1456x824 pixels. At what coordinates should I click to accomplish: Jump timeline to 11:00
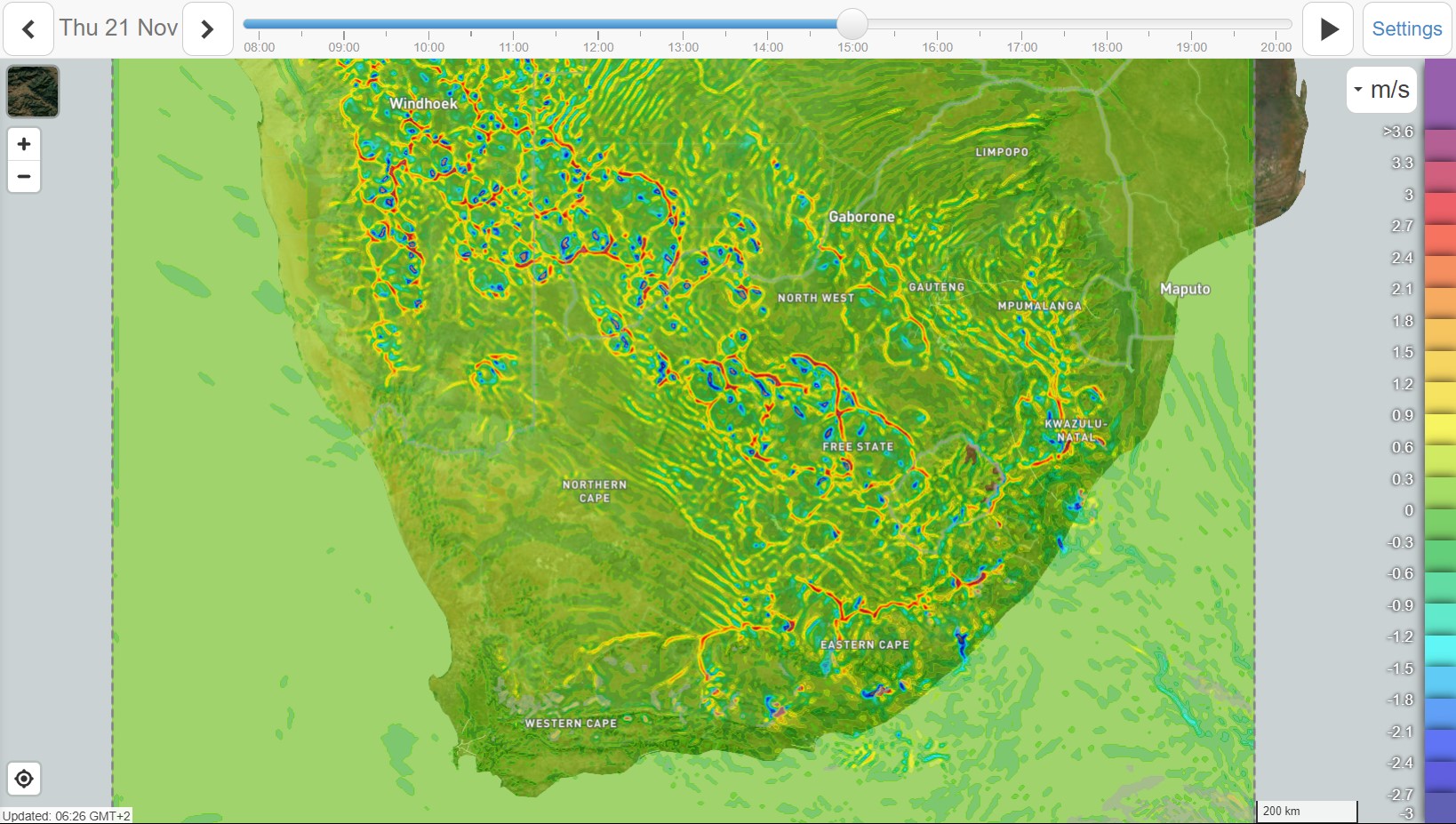(514, 47)
